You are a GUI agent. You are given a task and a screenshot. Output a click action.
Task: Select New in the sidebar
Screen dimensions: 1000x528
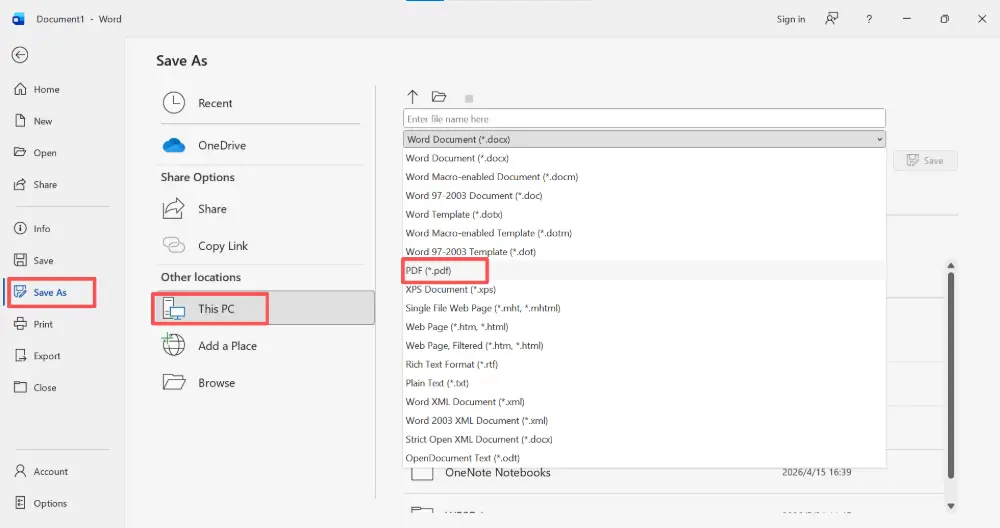(x=34, y=121)
